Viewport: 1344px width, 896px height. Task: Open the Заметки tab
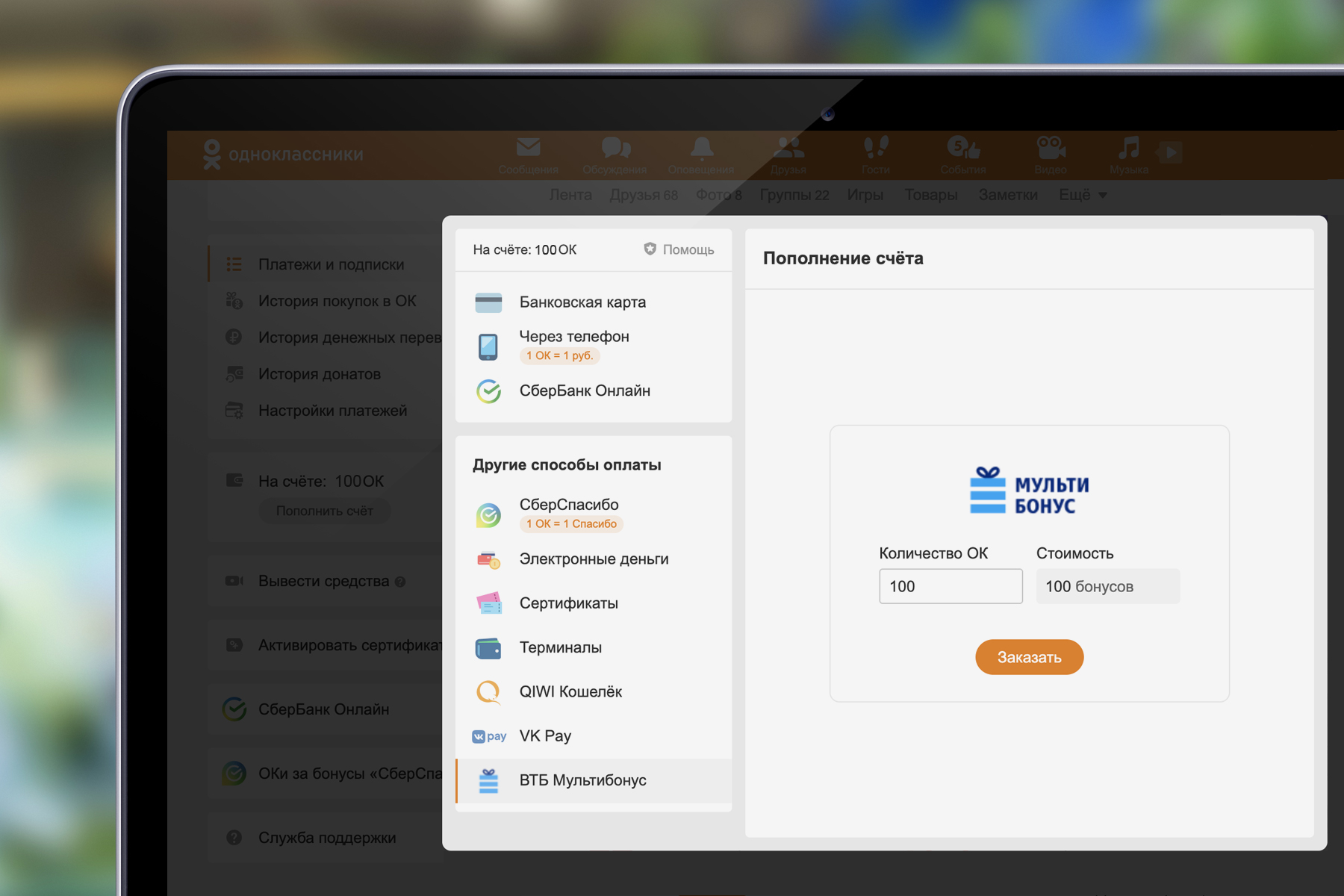[1008, 195]
